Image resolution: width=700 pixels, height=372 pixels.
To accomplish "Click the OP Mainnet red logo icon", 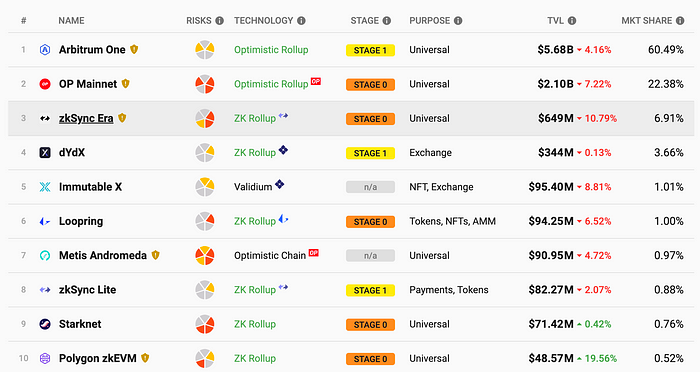I will (x=45, y=84).
